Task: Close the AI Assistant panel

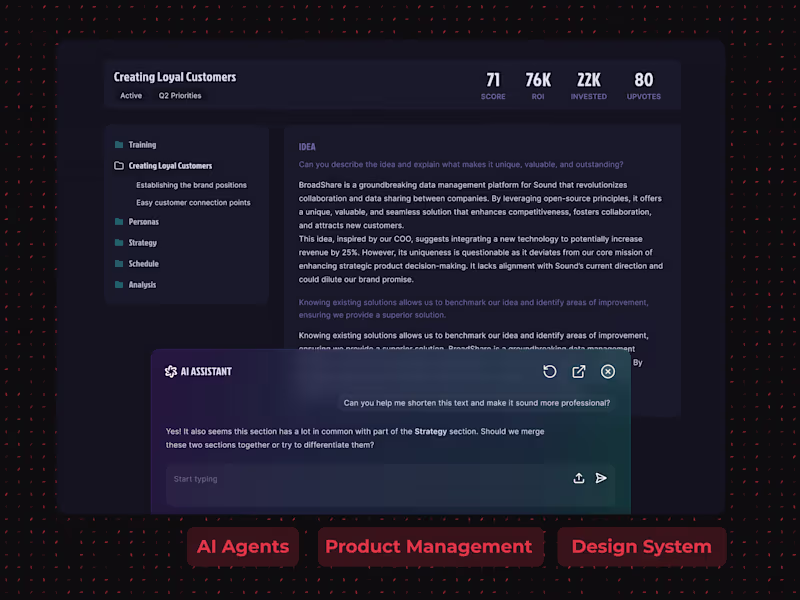Action: (608, 371)
